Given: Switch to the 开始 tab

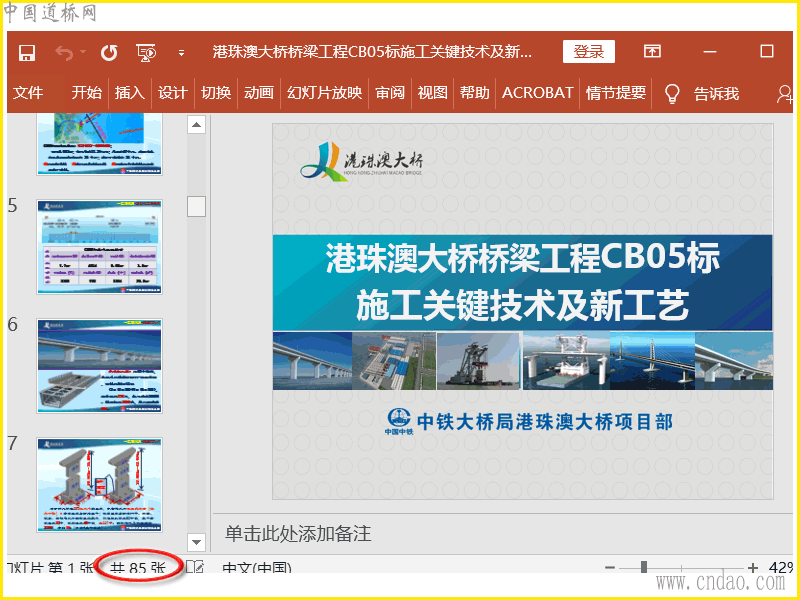Looking at the screenshot, I should point(87,93).
